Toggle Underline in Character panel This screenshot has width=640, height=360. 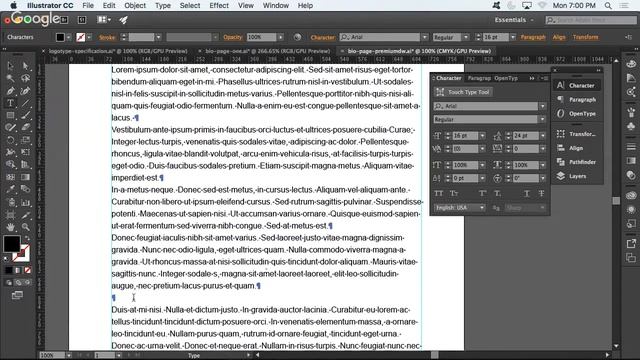tap(527, 193)
